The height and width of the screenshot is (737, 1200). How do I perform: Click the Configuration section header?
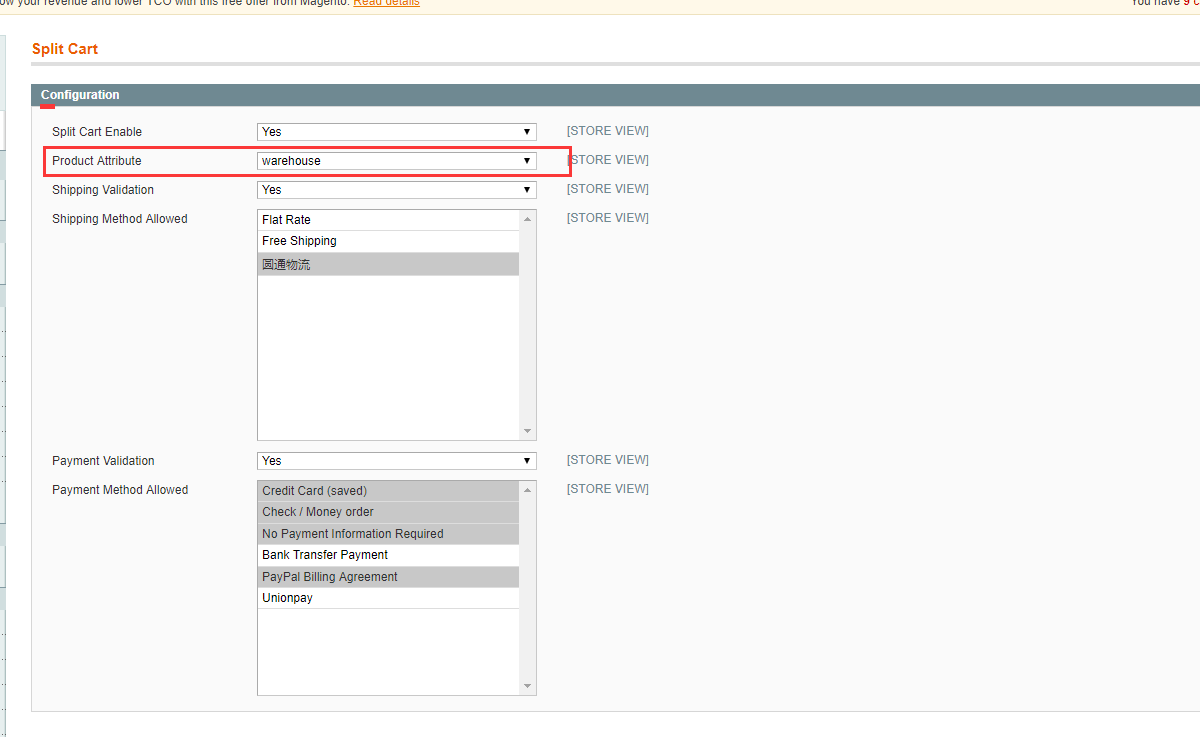(80, 95)
